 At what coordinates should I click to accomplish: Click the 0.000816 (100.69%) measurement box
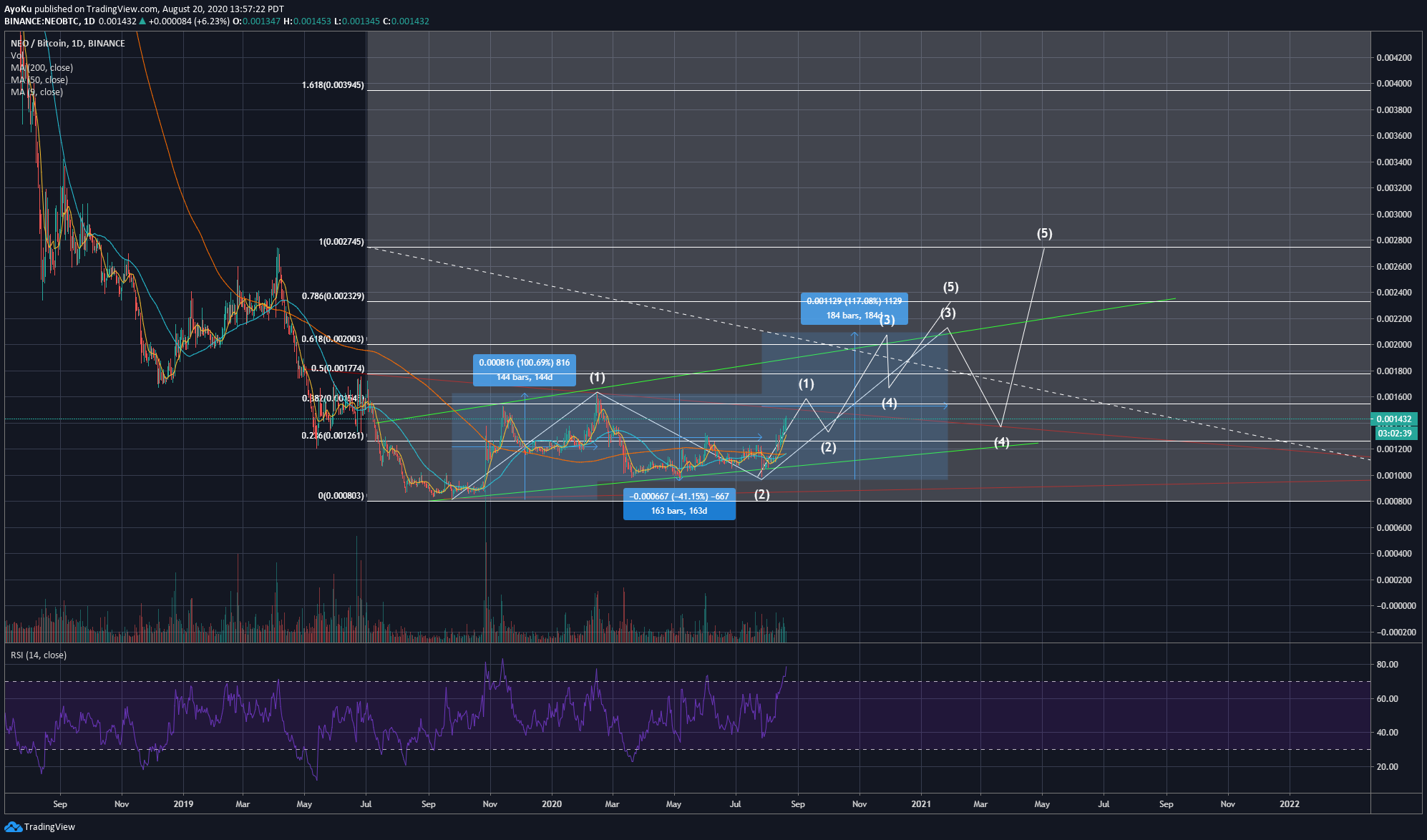click(525, 370)
